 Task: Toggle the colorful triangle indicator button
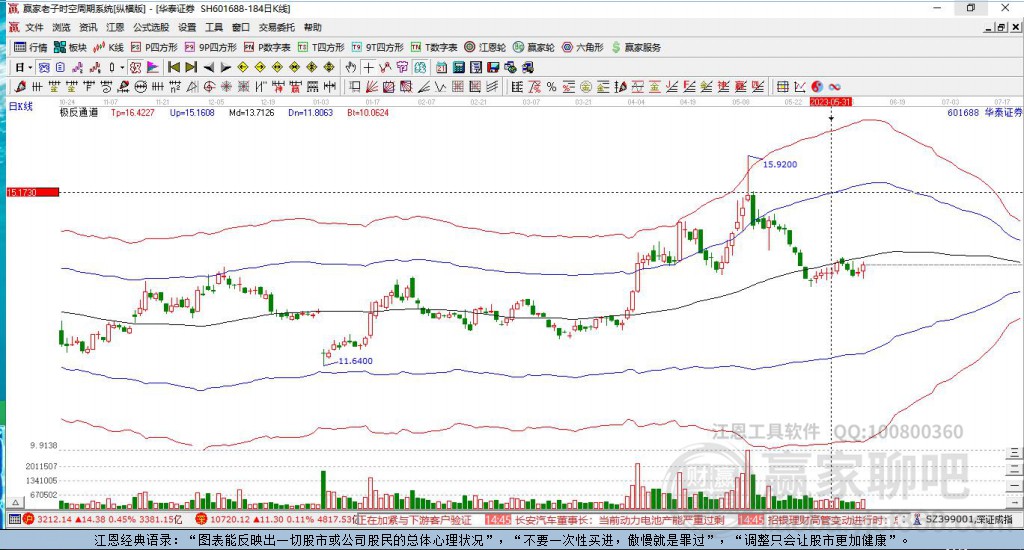tap(152, 67)
